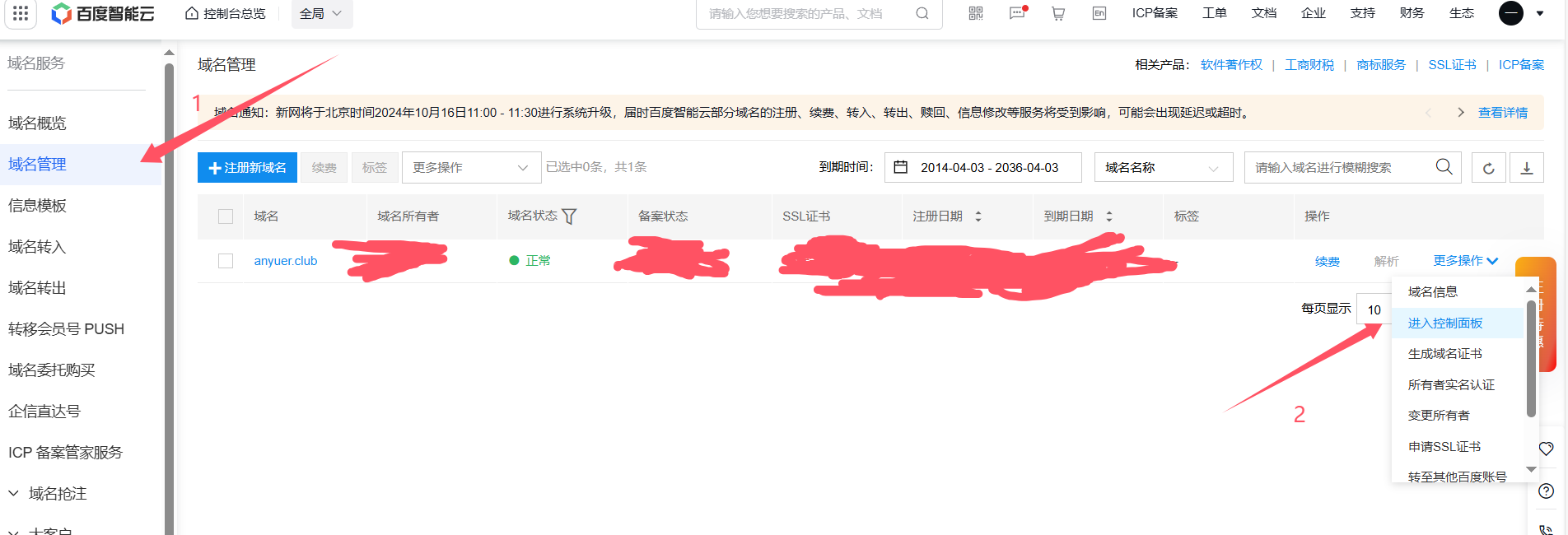Open the 全局 region dropdown
1568x535 pixels.
click(x=322, y=14)
